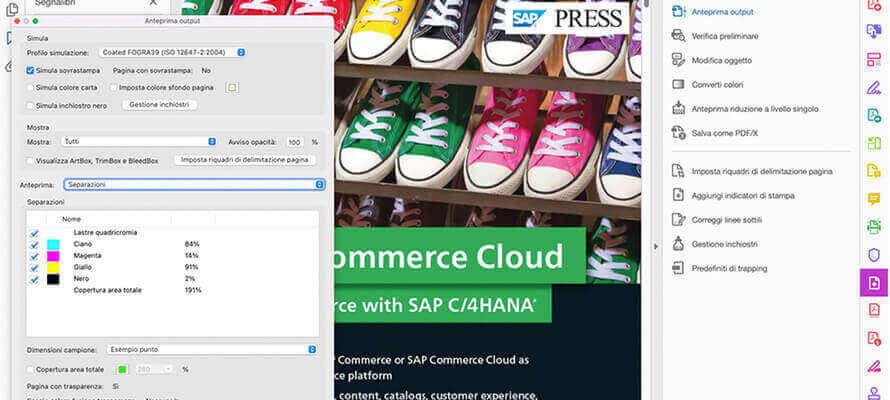
Task: Select Converti colori in tools list
Action: [x=717, y=84]
